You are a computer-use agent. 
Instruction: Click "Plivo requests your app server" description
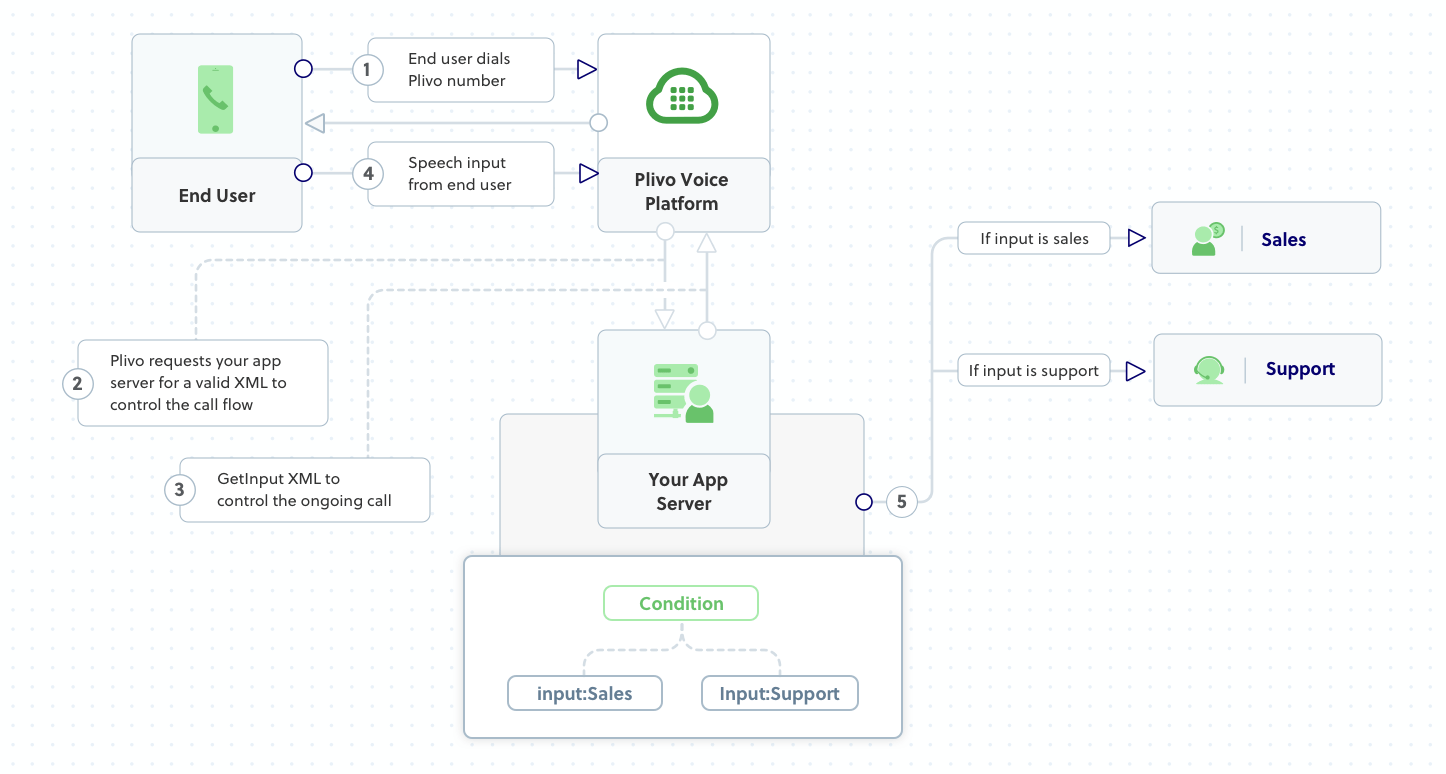click(199, 383)
